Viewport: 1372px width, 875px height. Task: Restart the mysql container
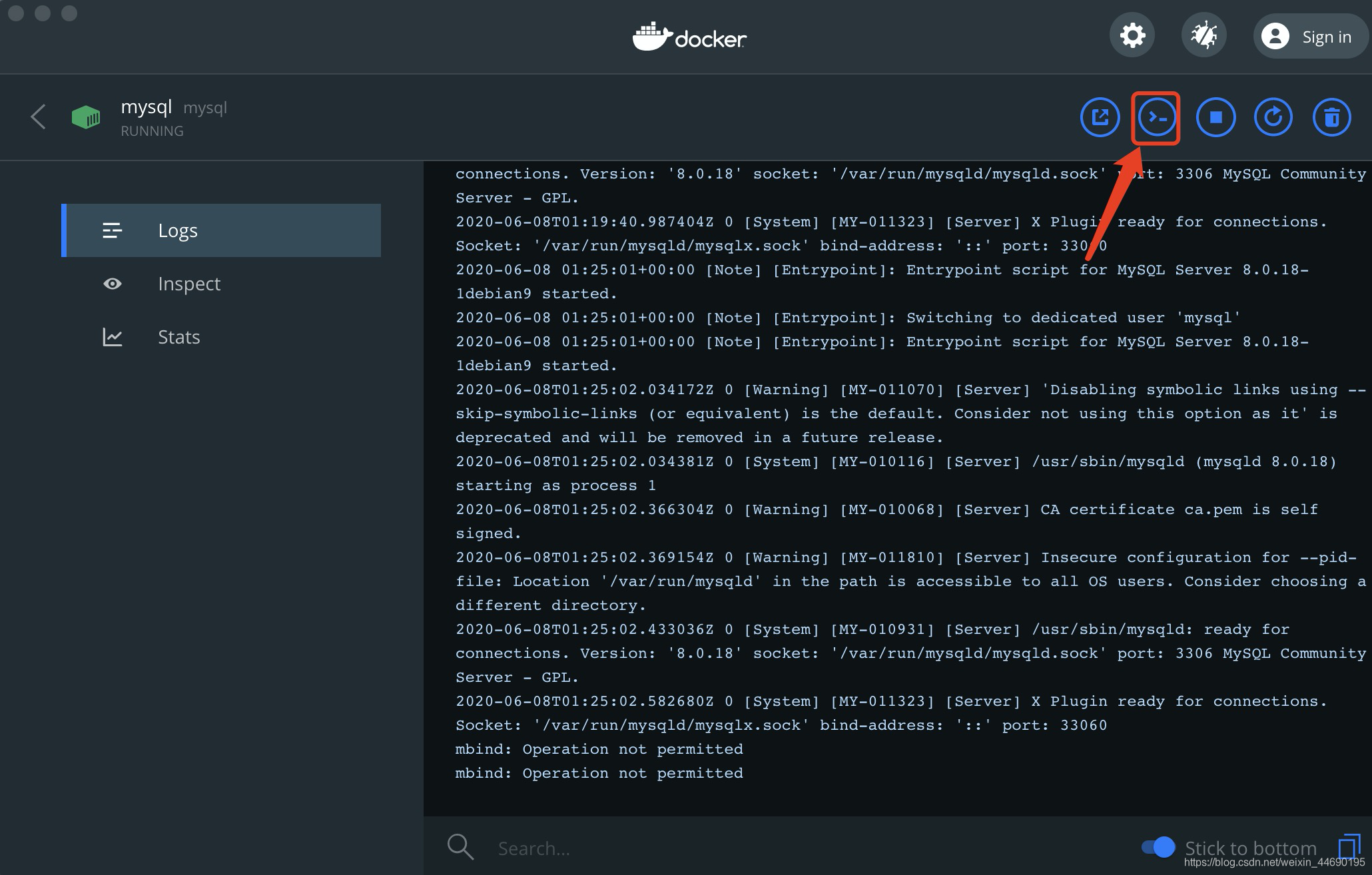(x=1273, y=118)
